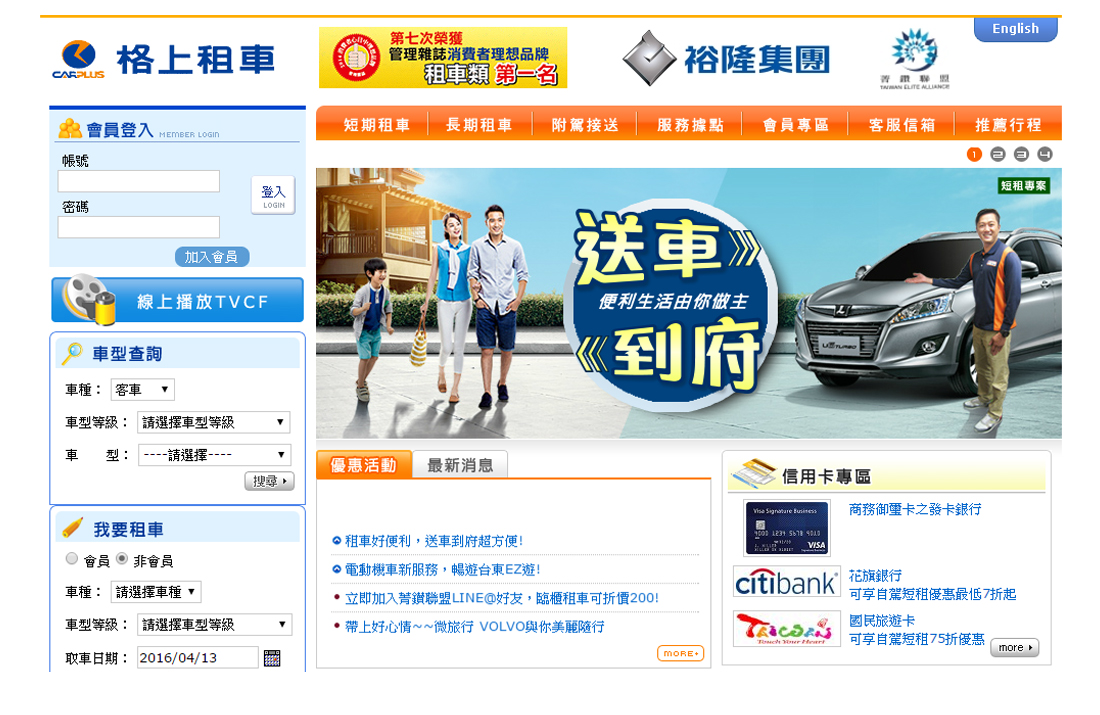Screen dimensions: 1100x715
Task: Open the 請選擇車種 dropdown in 我要租車
Action: 156,592
